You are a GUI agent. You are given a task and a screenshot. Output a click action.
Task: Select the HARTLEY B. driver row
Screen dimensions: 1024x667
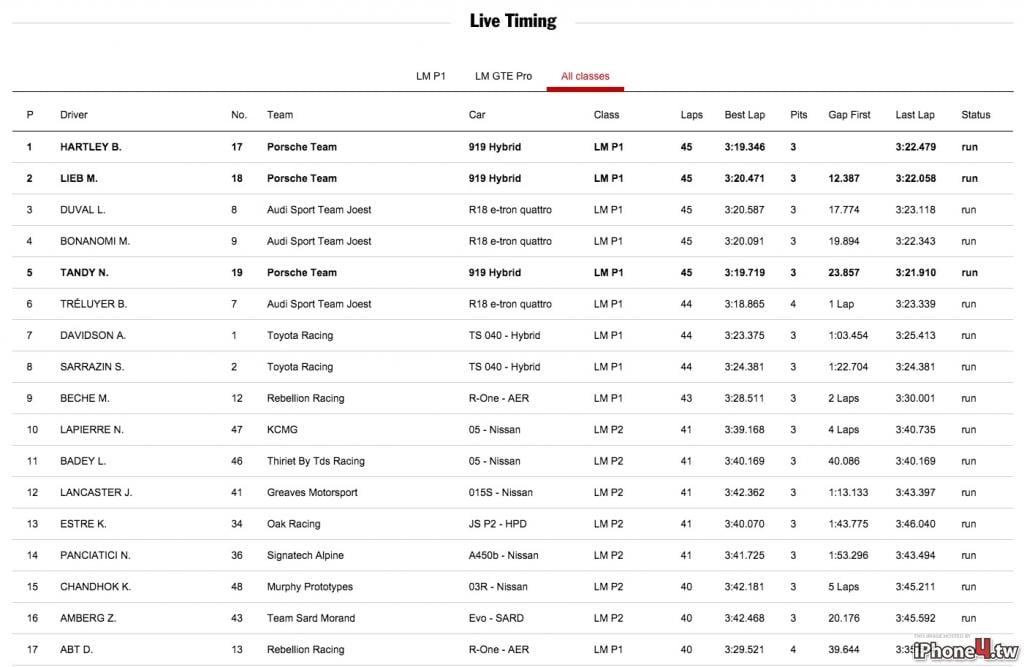[512, 147]
